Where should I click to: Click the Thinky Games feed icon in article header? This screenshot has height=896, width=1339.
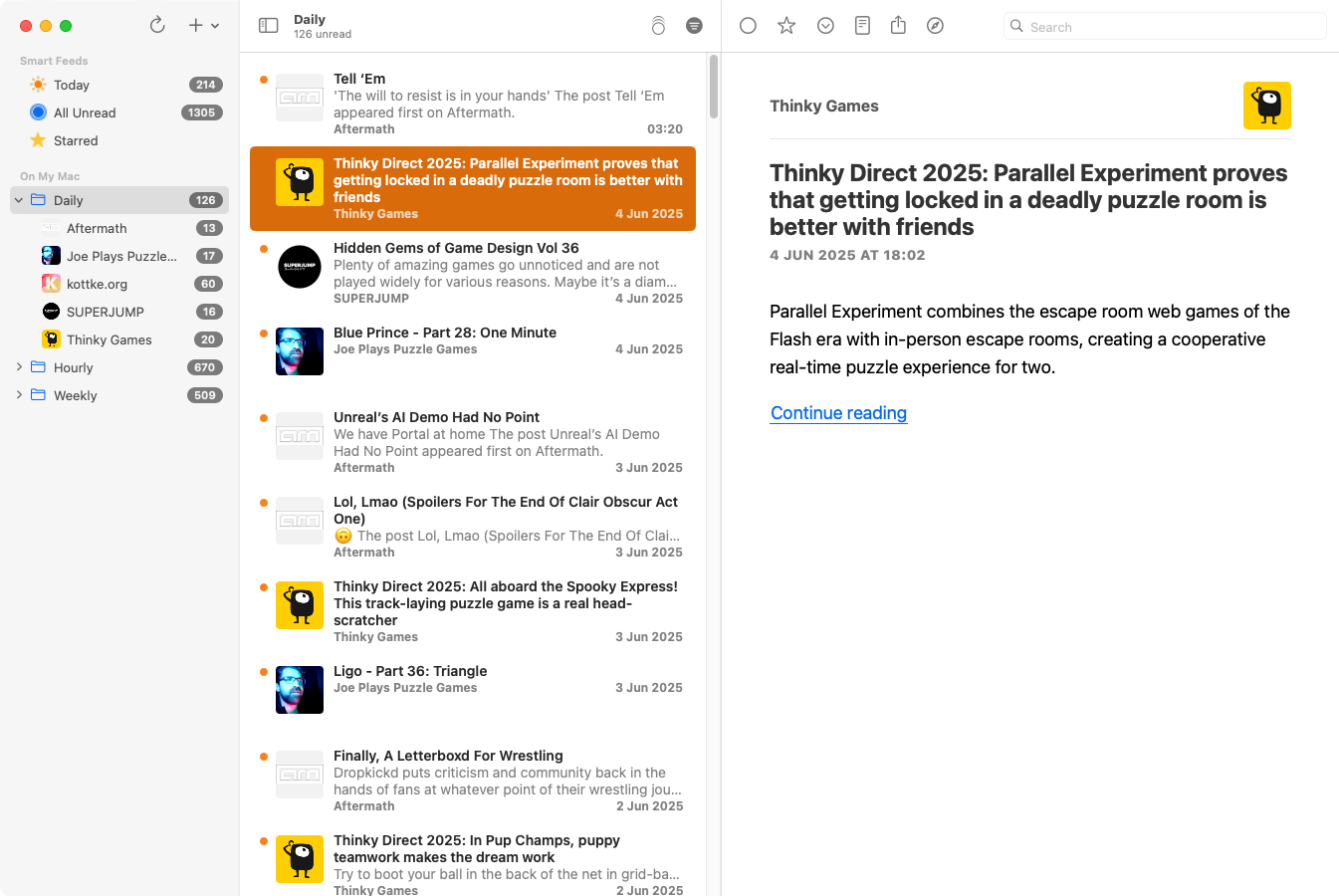coord(1267,106)
